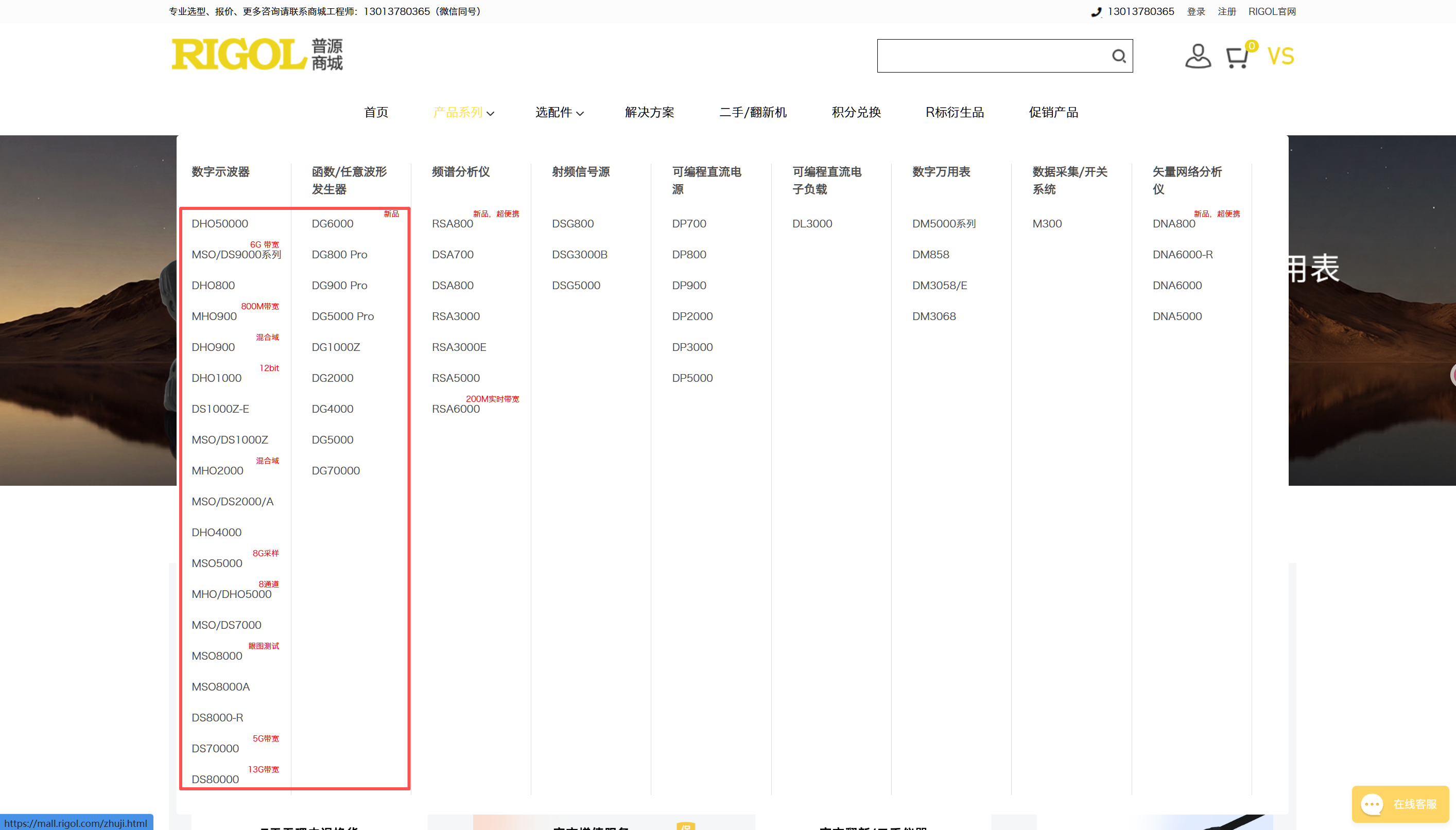Click the search magnifier icon
This screenshot has width=1456, height=830.
click(x=1118, y=56)
